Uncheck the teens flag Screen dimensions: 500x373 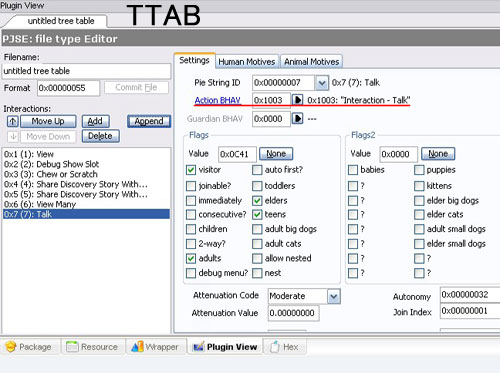257,214
